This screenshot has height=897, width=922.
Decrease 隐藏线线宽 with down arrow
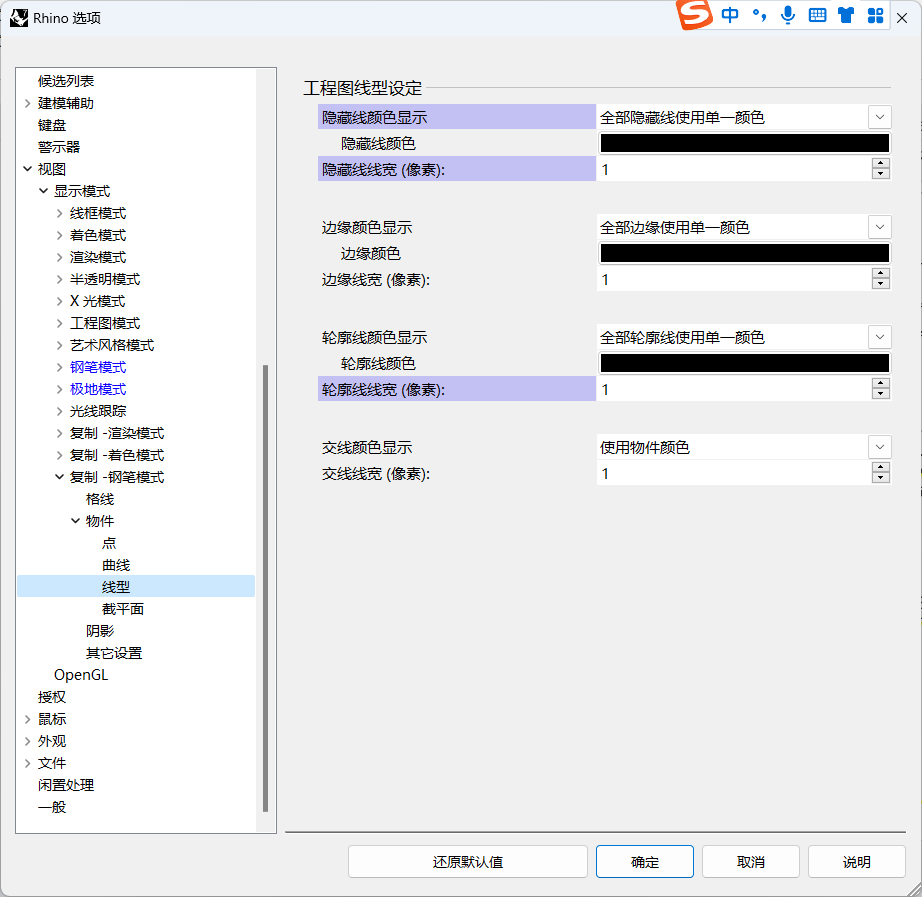point(880,174)
